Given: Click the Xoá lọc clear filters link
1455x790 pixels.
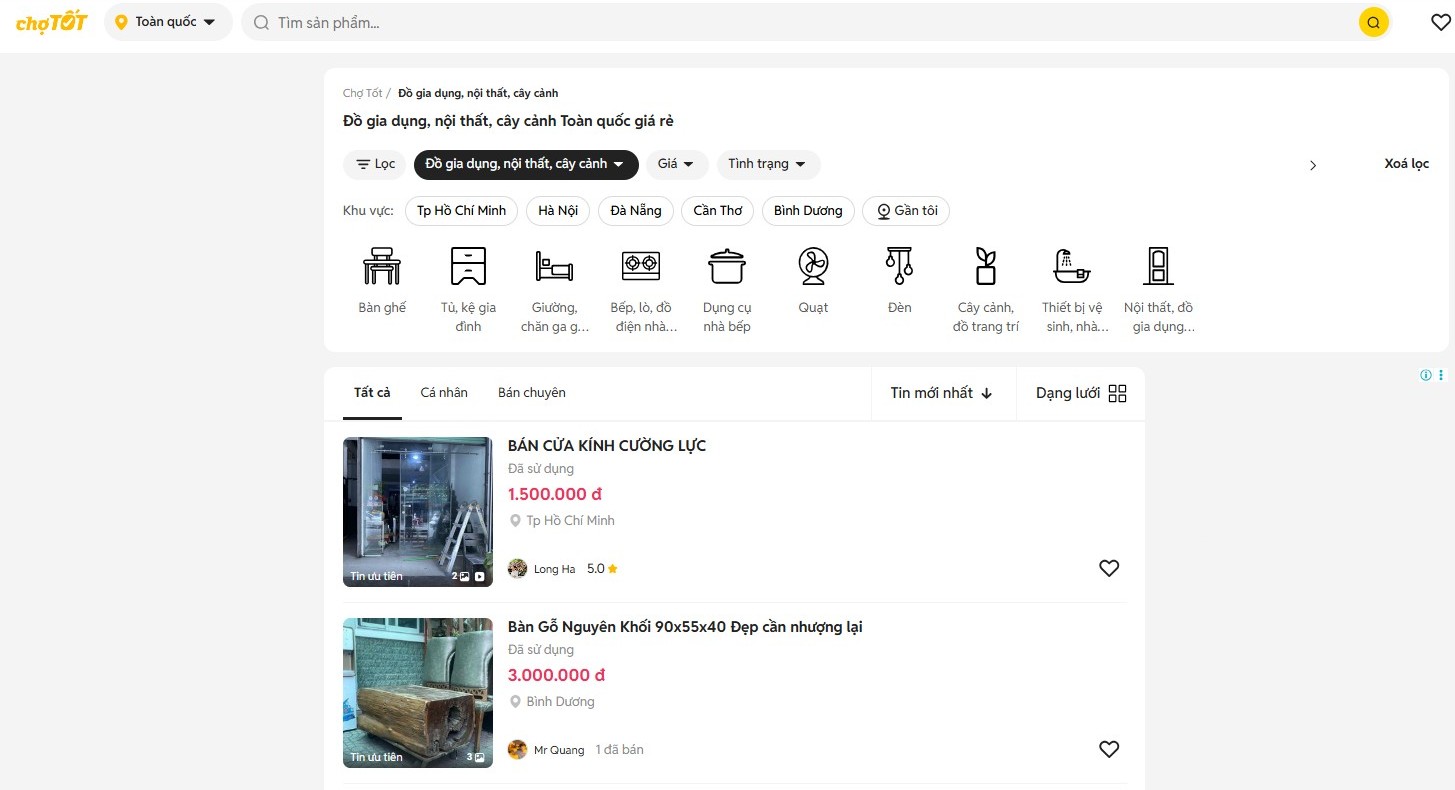Looking at the screenshot, I should (1406, 164).
